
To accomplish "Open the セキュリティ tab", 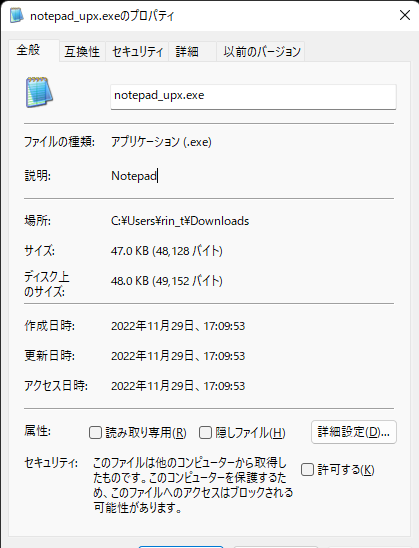I will pyautogui.click(x=137, y=52).
